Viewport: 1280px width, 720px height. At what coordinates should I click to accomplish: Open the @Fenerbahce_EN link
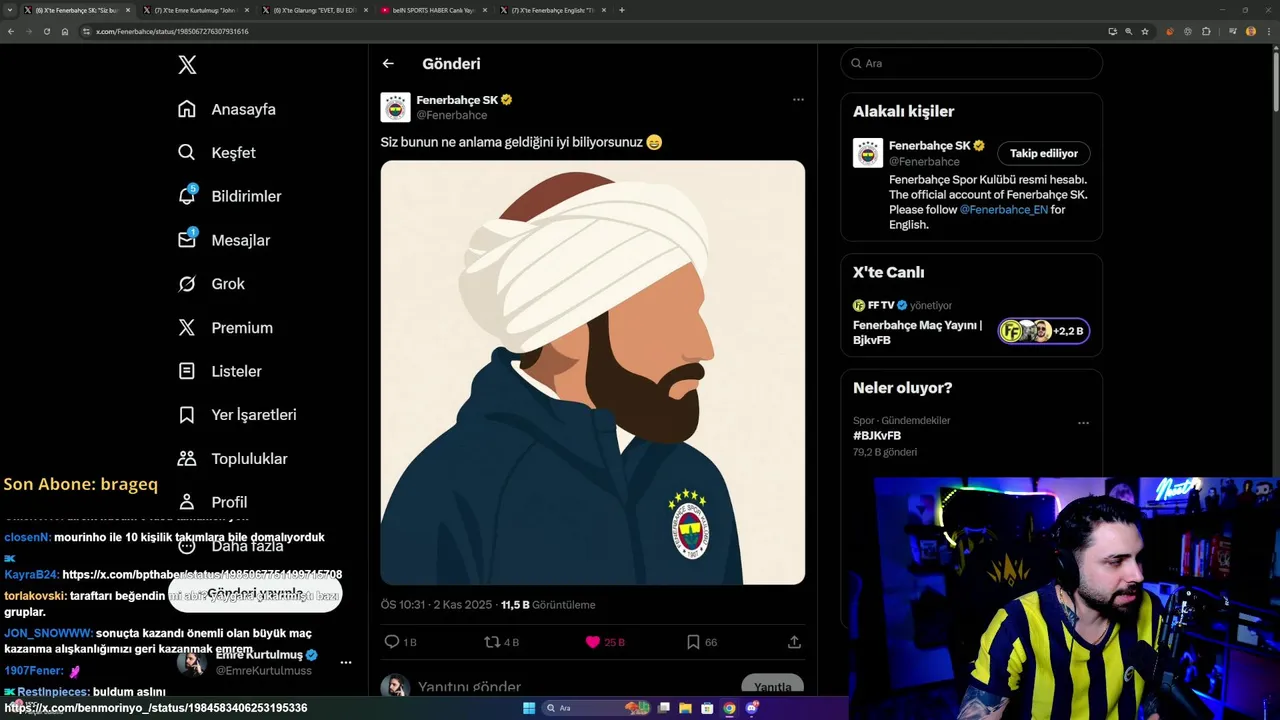[x=1003, y=210]
